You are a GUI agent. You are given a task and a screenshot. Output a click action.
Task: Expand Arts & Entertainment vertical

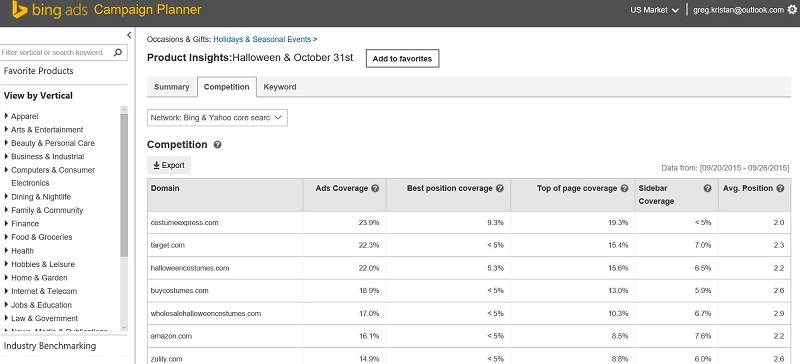(6, 130)
